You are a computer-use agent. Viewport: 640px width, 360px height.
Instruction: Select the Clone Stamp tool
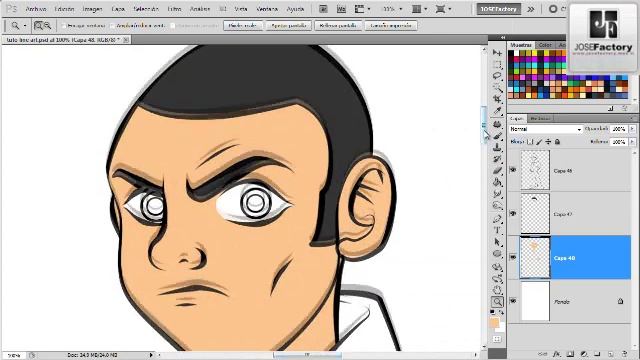click(x=497, y=147)
